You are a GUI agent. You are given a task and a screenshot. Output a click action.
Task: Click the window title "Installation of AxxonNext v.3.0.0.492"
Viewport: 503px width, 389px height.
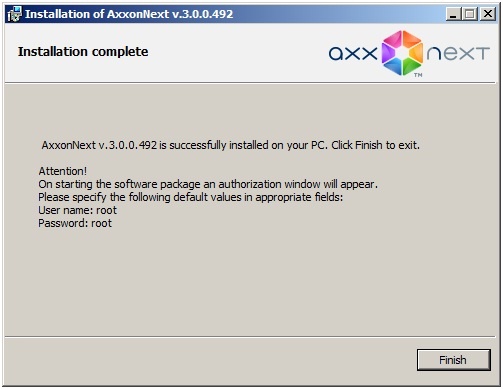pyautogui.click(x=129, y=14)
